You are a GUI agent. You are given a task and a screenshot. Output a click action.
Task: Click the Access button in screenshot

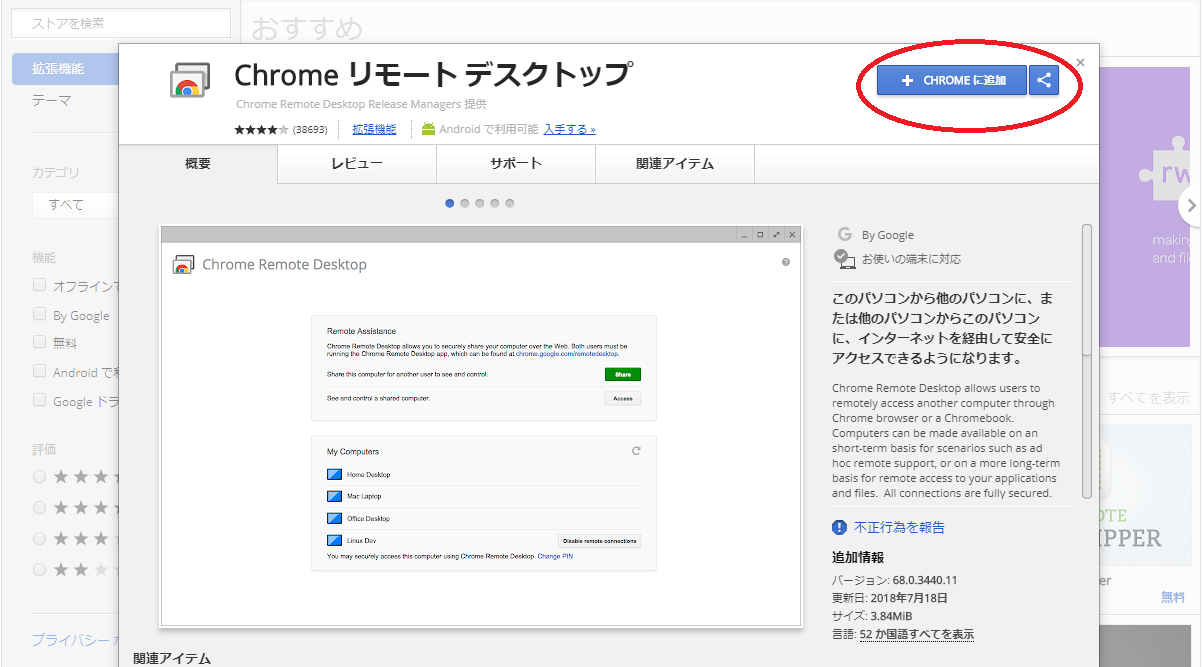point(622,398)
